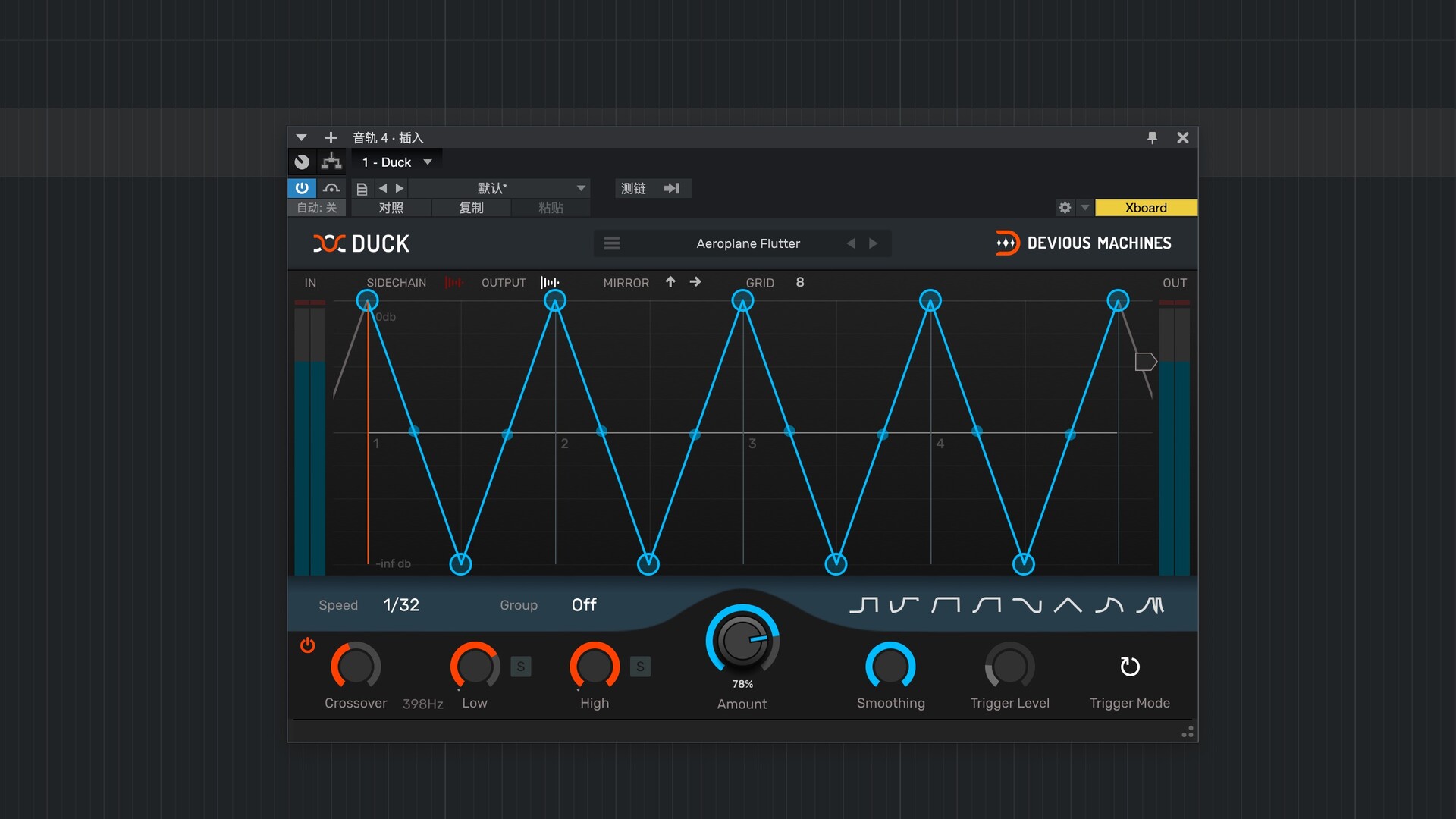Click the Smoothing knob
The image size is (1456, 819).
click(890, 667)
